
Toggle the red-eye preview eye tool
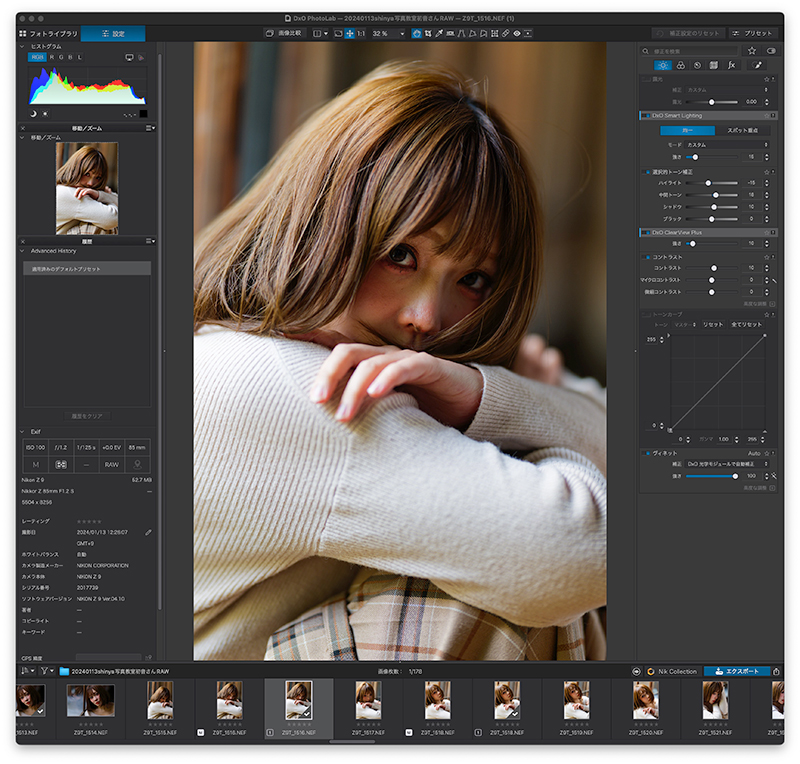pyautogui.click(x=516, y=34)
